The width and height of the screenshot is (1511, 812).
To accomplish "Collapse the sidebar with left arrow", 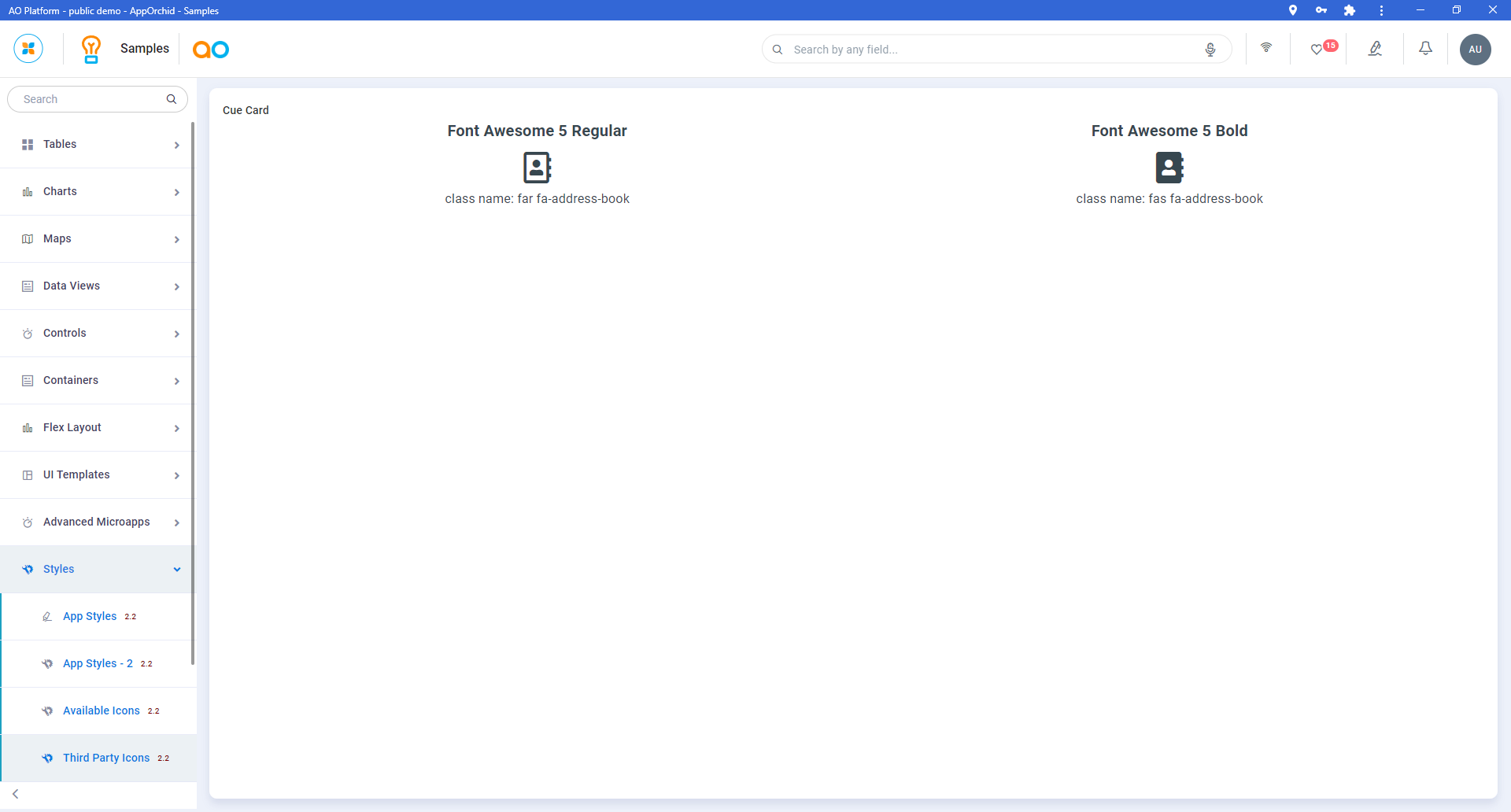I will pyautogui.click(x=16, y=794).
